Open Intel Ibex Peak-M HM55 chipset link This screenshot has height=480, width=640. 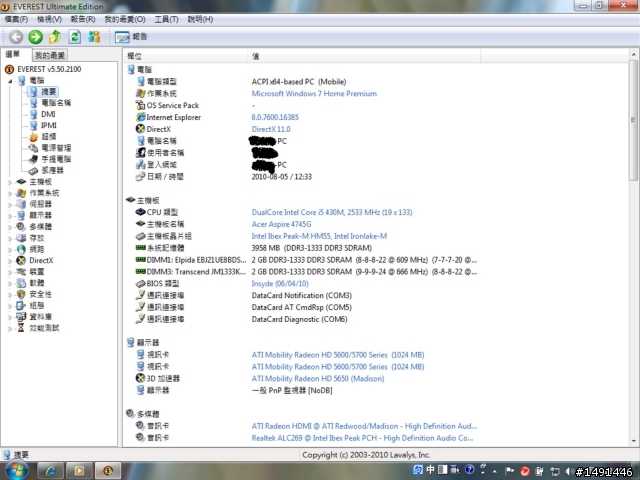319,236
